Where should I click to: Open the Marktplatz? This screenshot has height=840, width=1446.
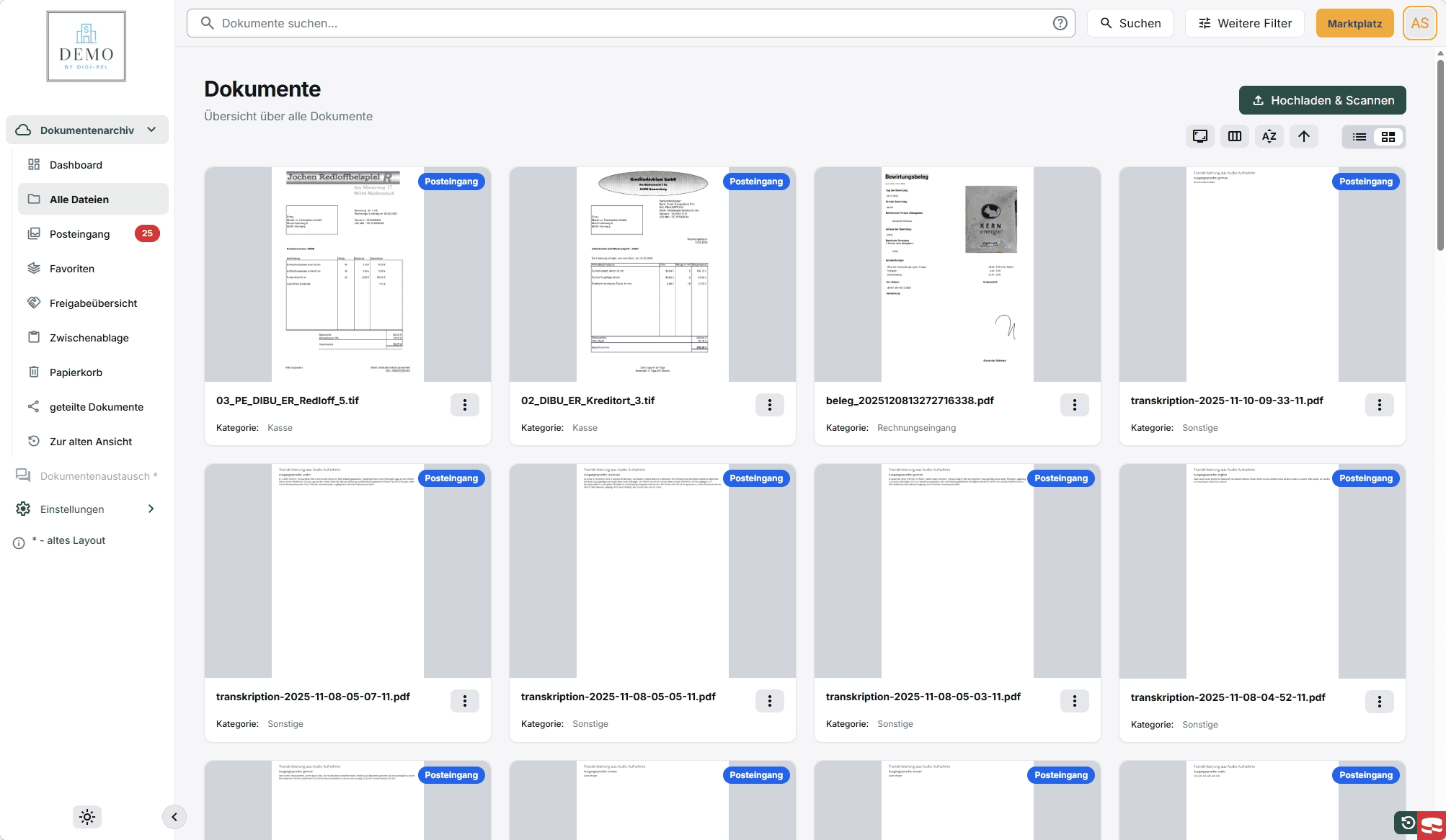pos(1355,23)
